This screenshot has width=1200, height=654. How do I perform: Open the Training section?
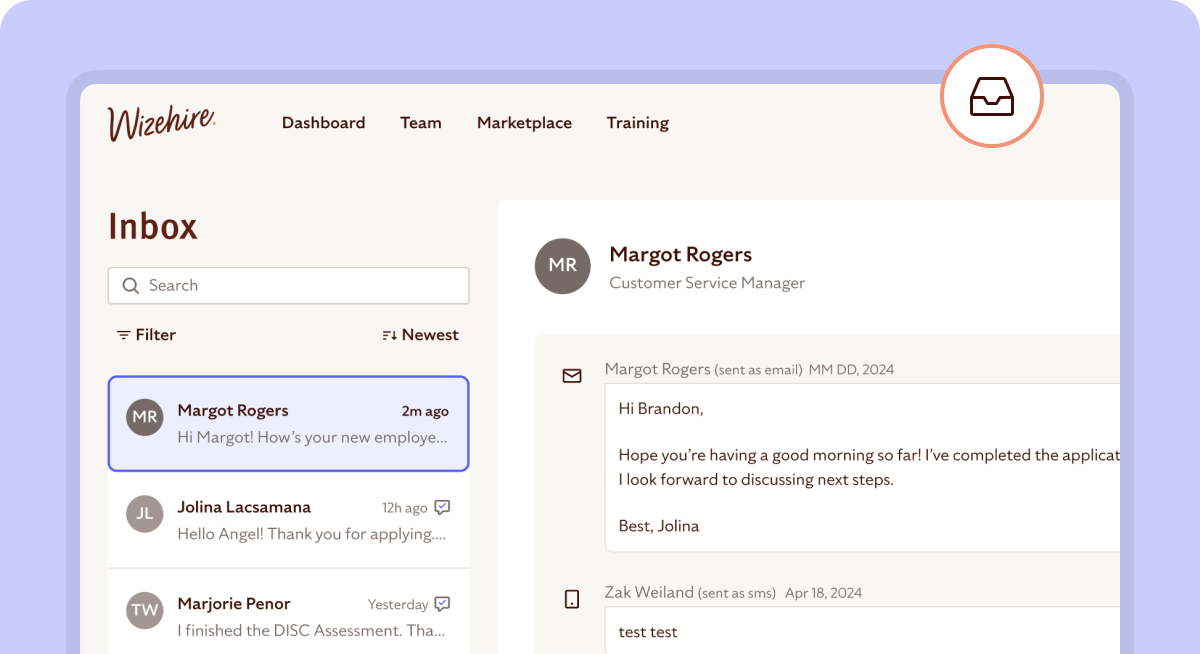[637, 123]
